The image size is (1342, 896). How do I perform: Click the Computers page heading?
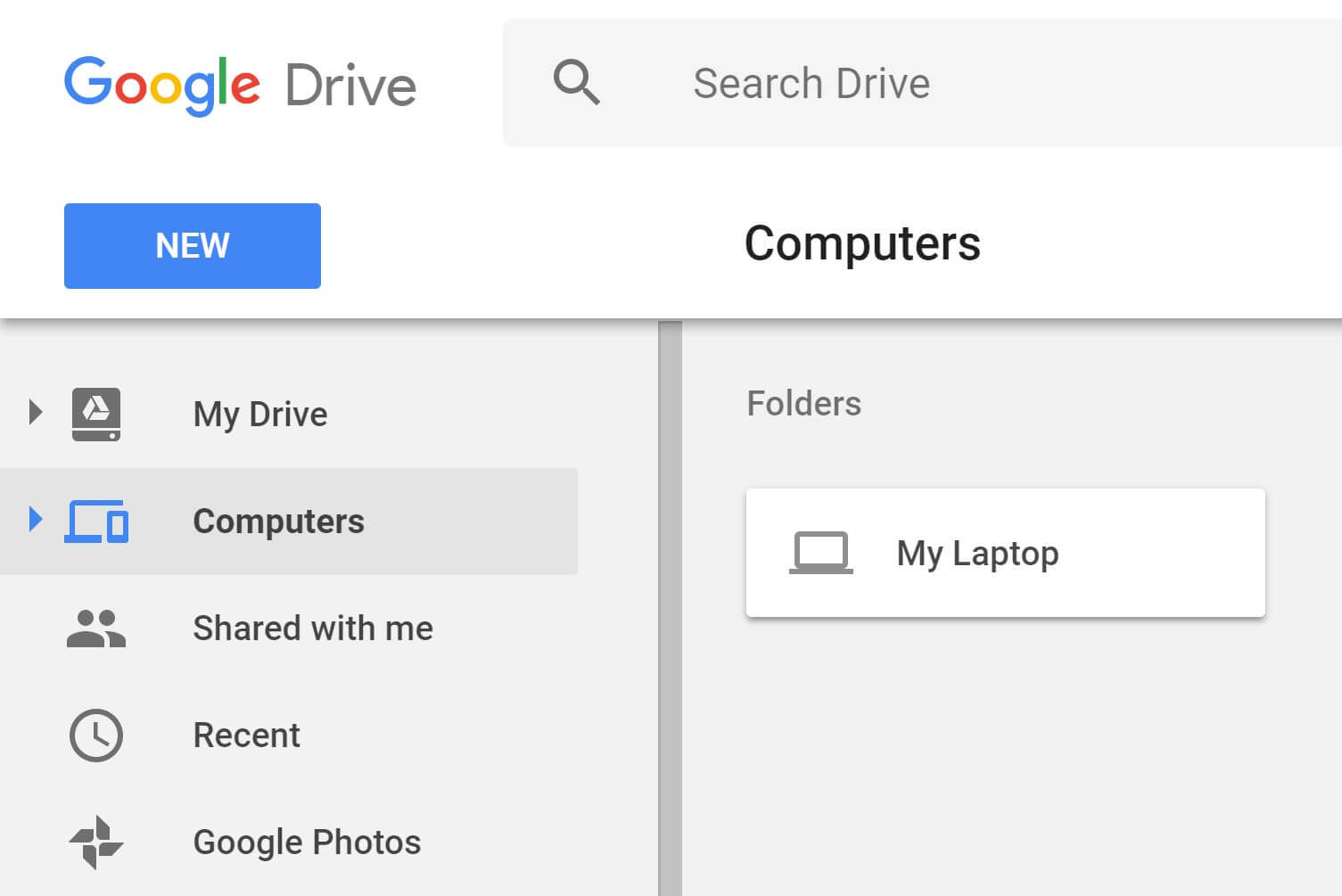click(862, 243)
